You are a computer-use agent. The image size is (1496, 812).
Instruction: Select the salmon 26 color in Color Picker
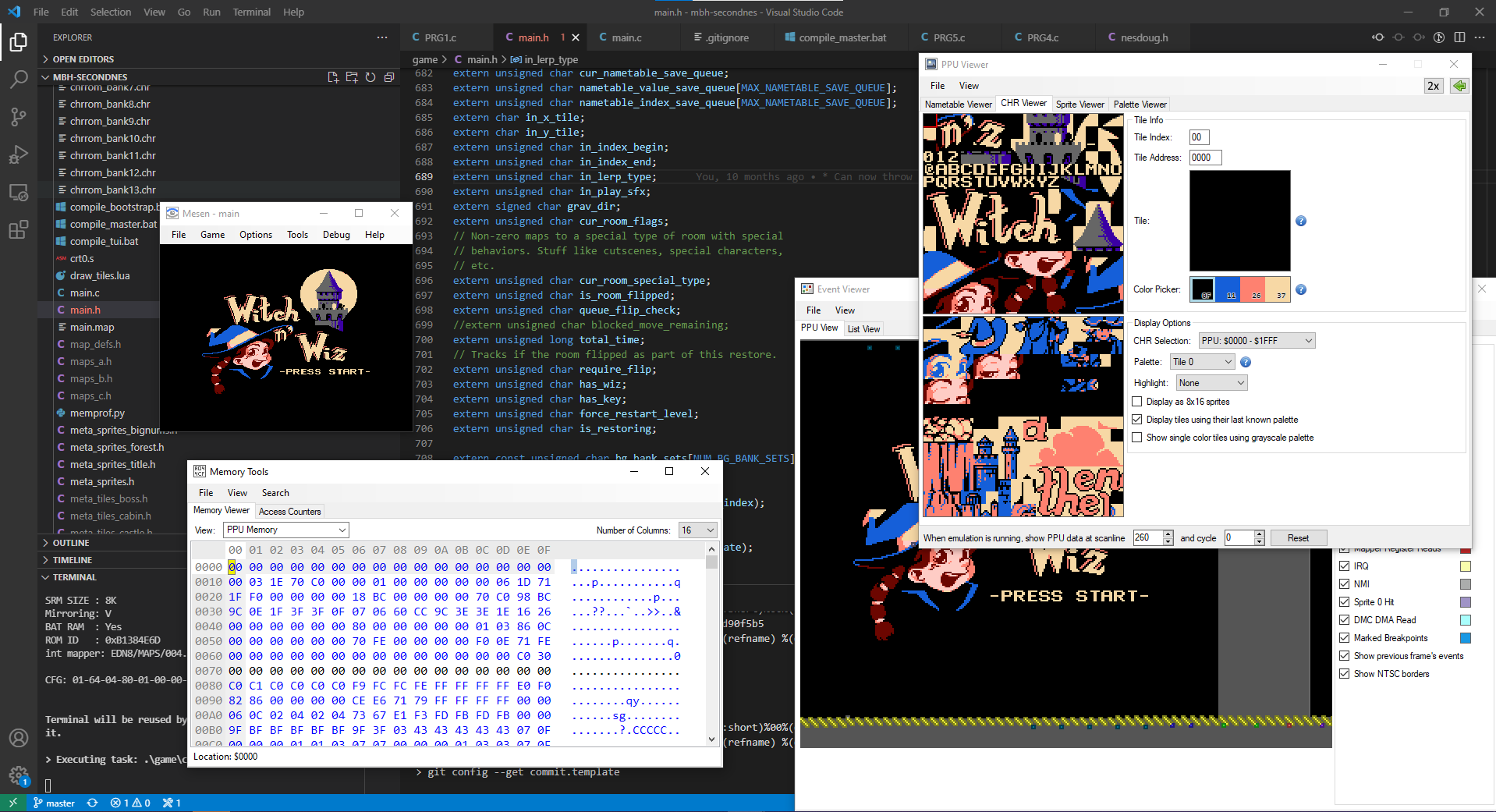pyautogui.click(x=1253, y=289)
